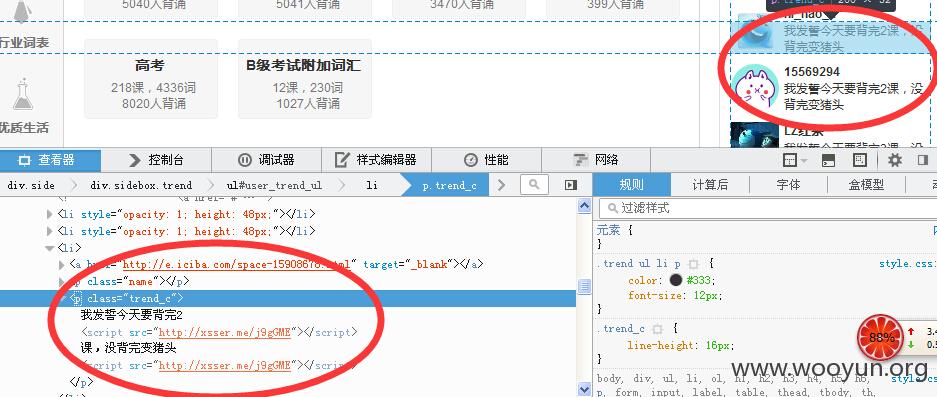
Task: Toggle the sidebar pane icon near breadcrumbs
Action: click(571, 185)
